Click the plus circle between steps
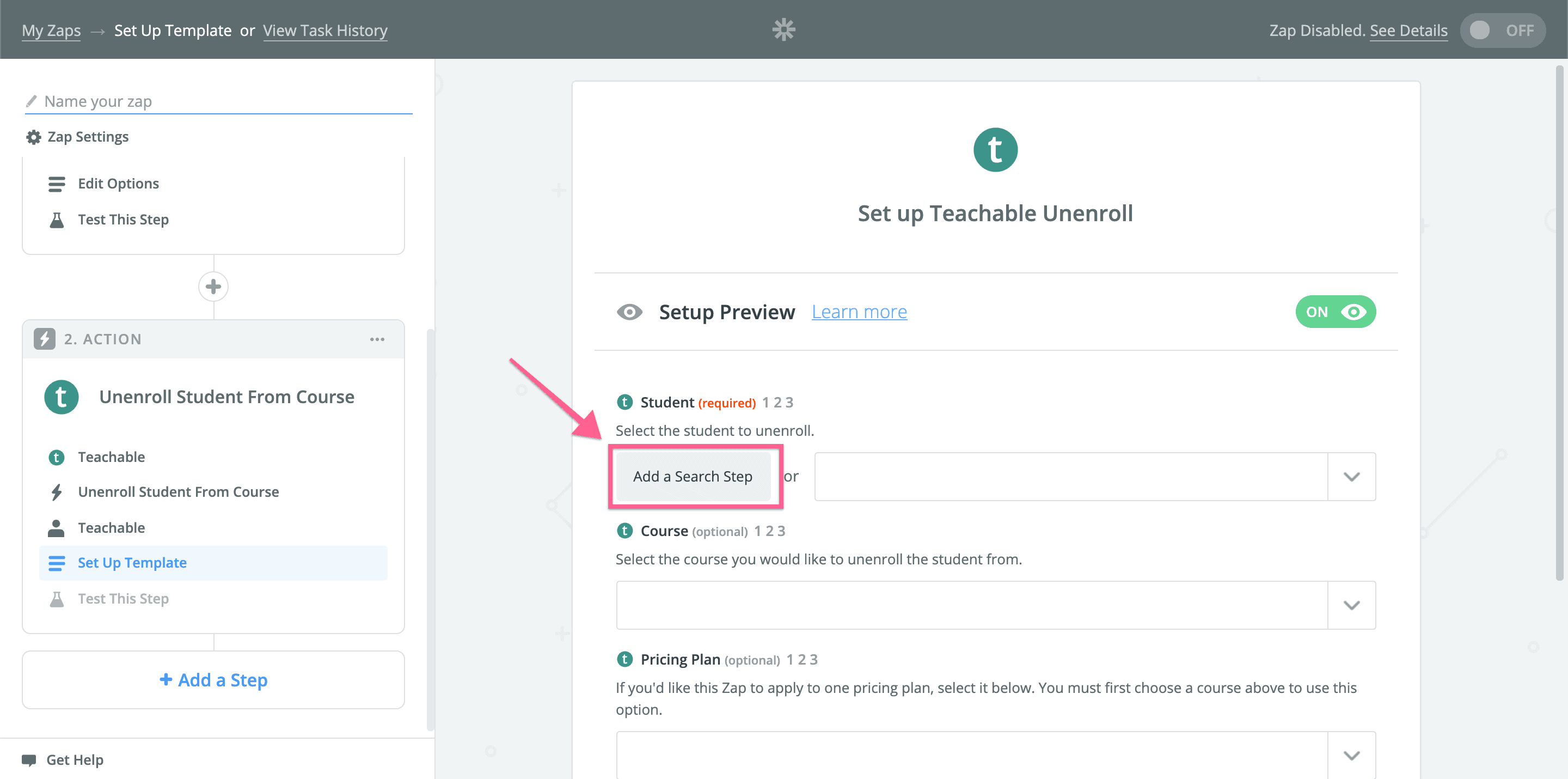The image size is (1568, 779). [x=213, y=286]
